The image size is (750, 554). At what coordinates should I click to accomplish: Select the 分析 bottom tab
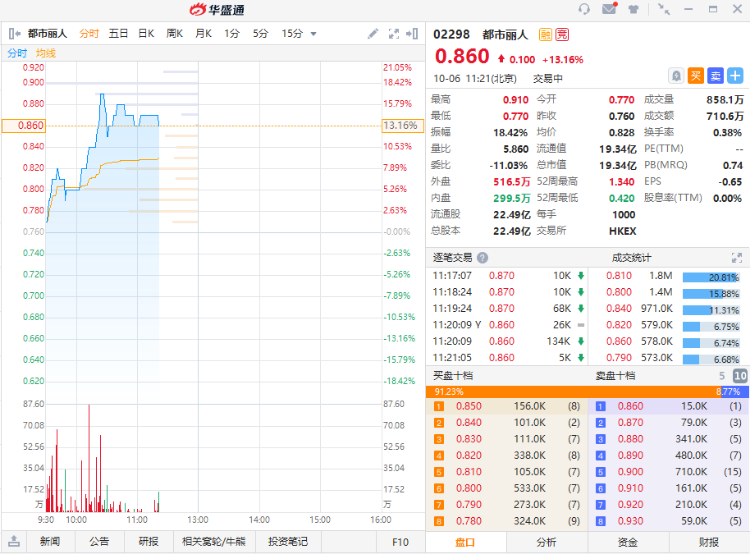pos(546,542)
